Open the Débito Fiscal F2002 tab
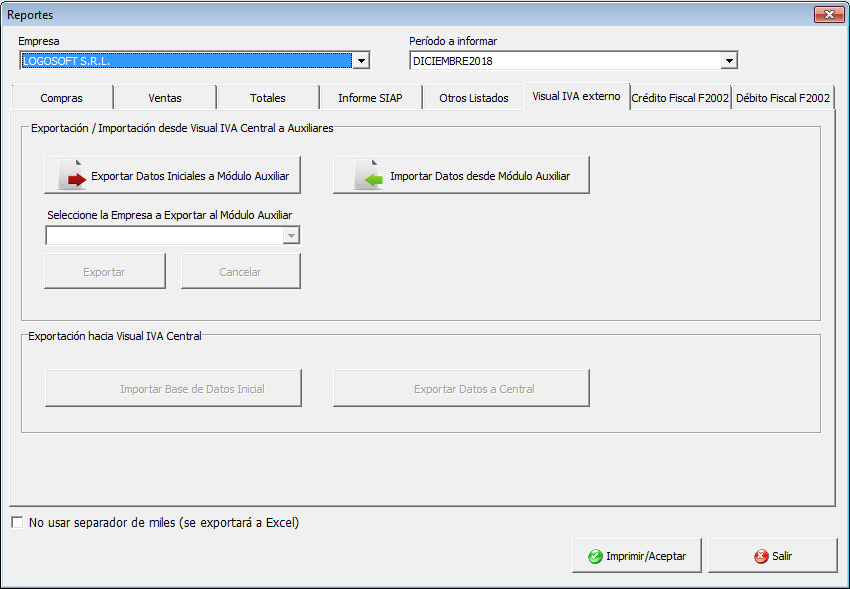This screenshot has height=589, width=850. point(783,98)
